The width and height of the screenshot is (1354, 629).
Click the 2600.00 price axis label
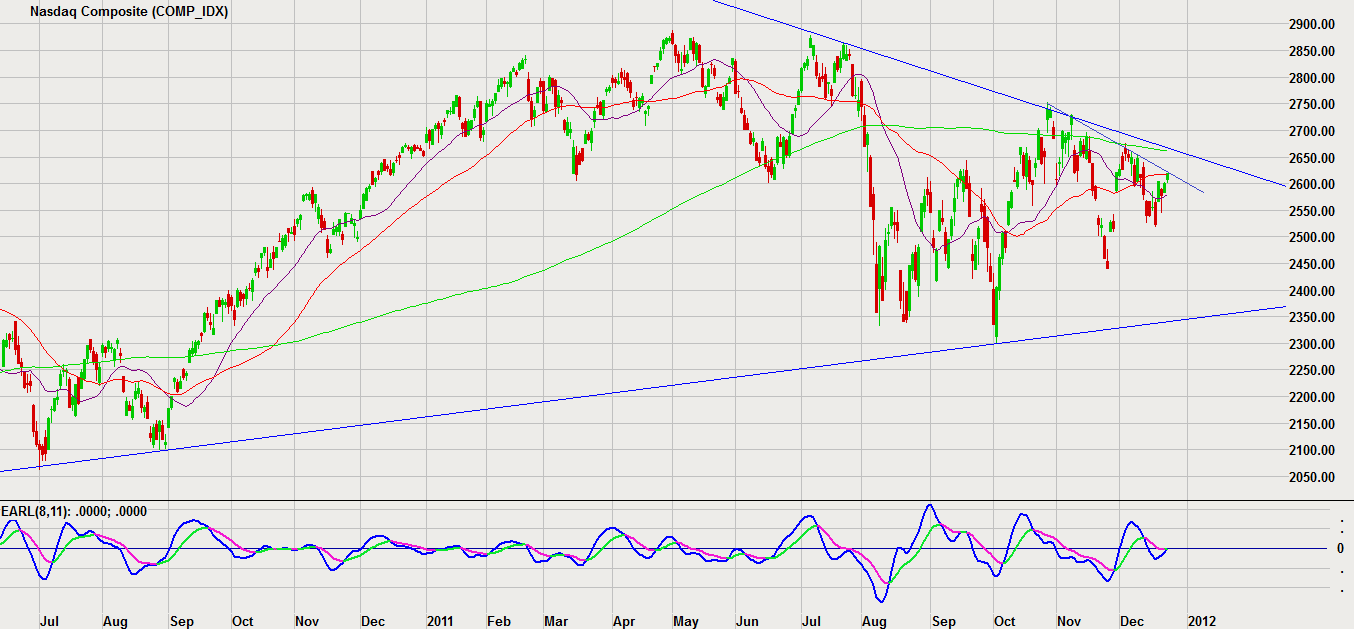point(1310,184)
